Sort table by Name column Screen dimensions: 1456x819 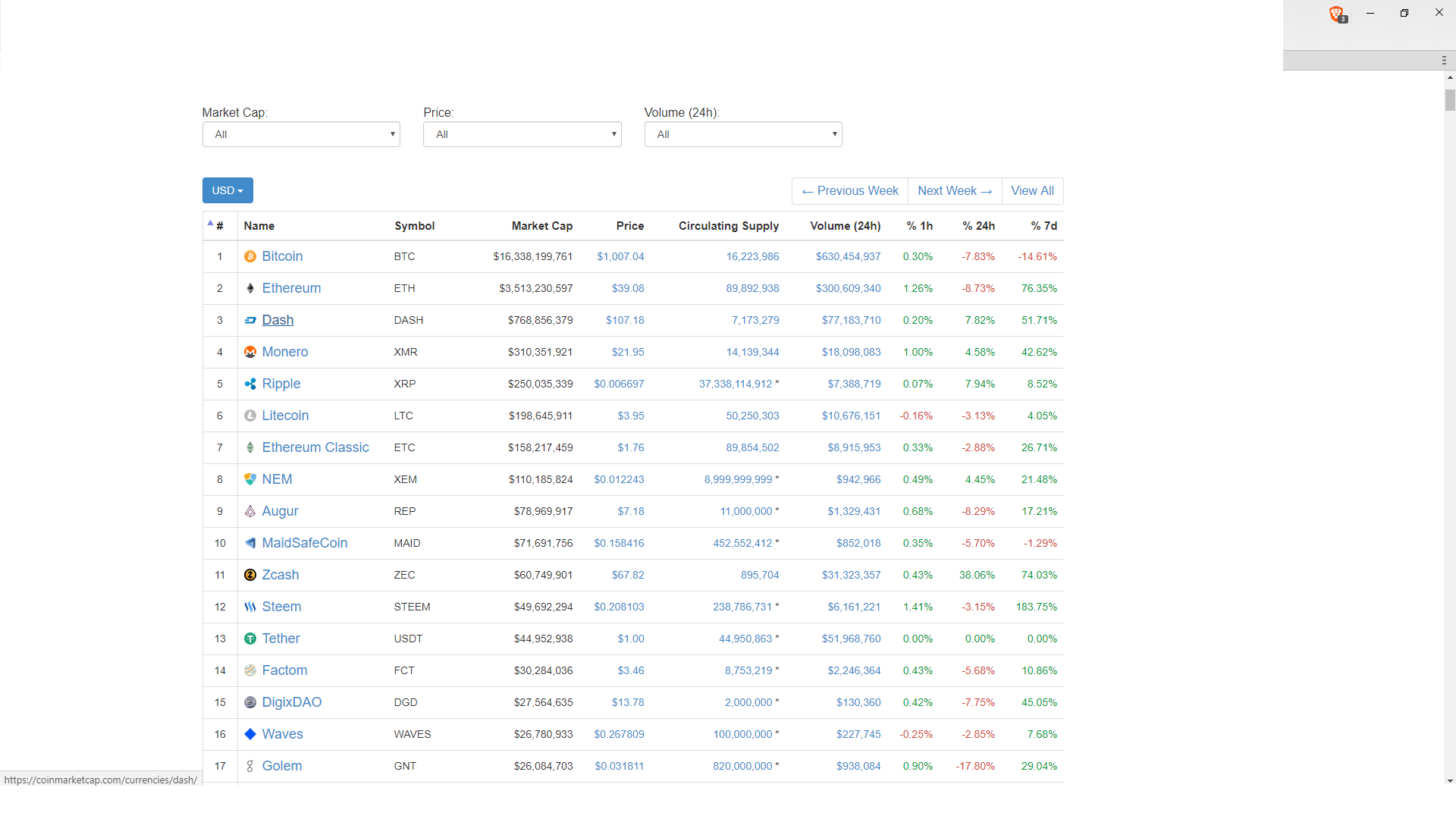pos(259,226)
